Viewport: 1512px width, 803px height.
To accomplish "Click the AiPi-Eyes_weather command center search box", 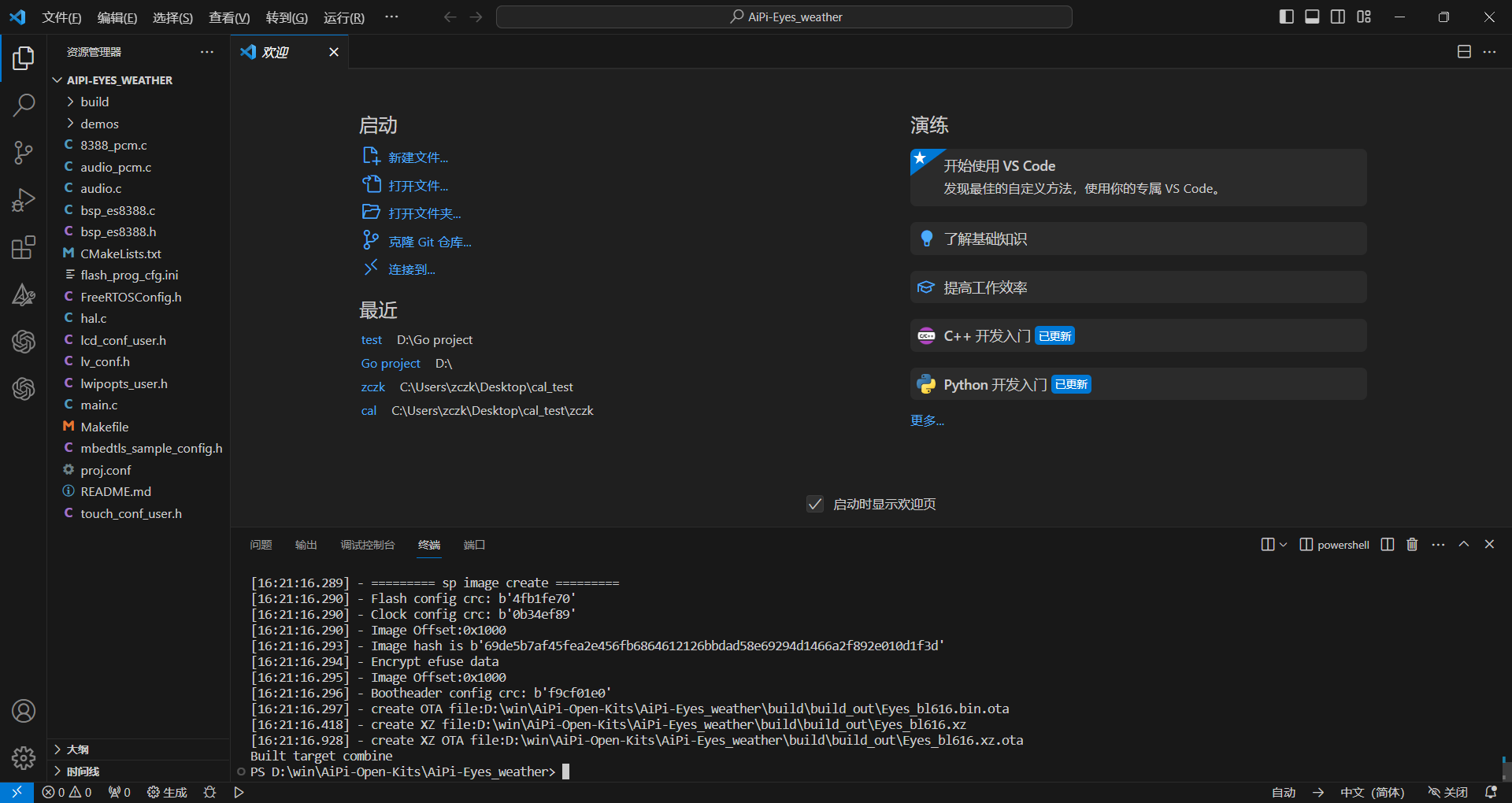I will 784,17.
